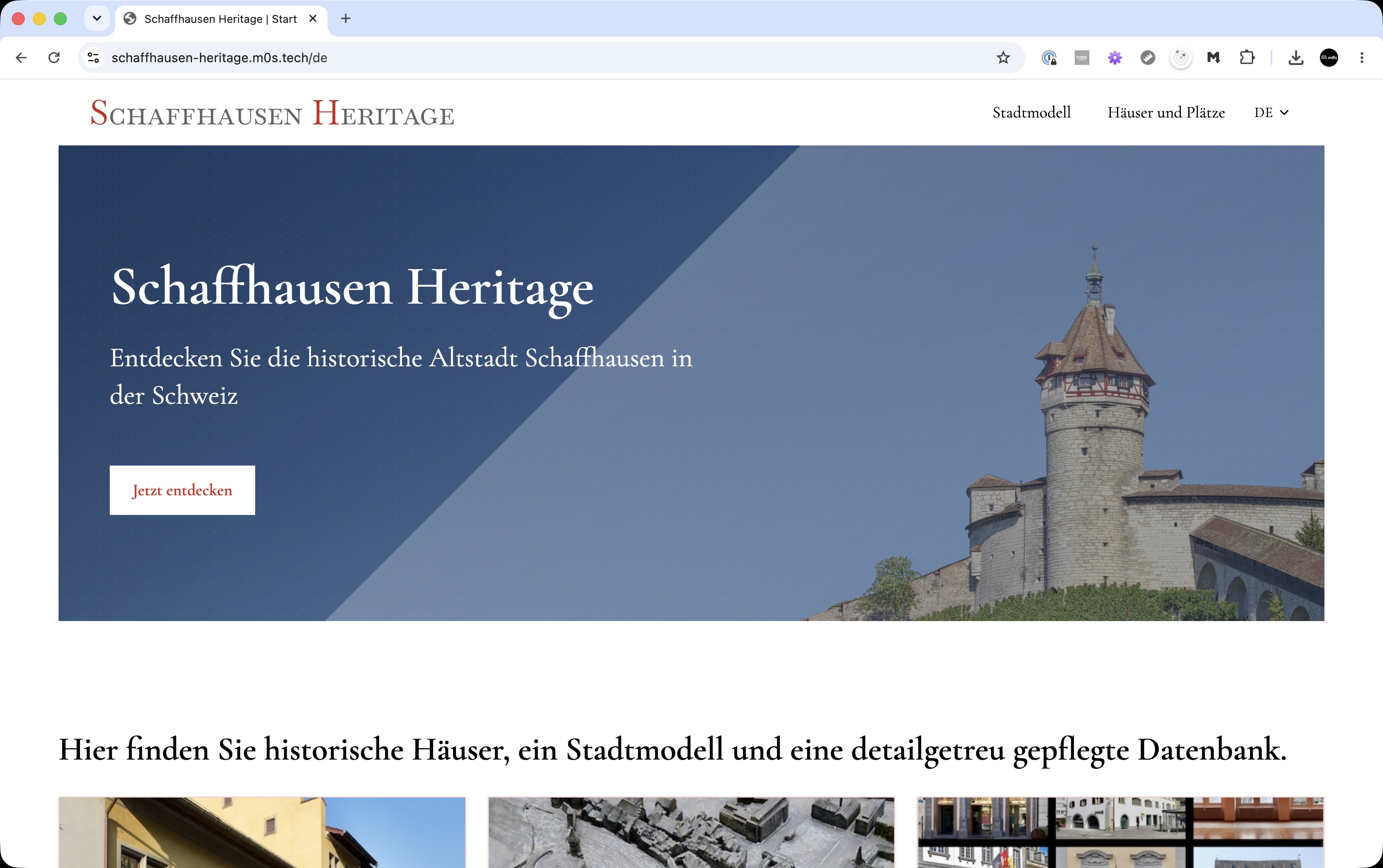The height and width of the screenshot is (868, 1383).
Task: Open Chrome three-dot menu
Action: click(1362, 58)
